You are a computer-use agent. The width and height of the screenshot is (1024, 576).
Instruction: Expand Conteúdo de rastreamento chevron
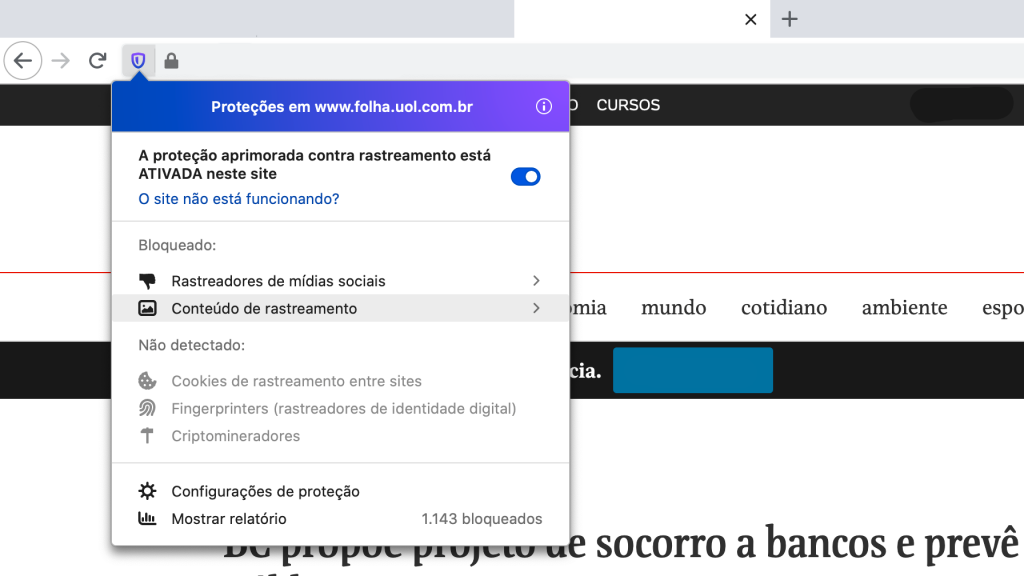pos(536,308)
